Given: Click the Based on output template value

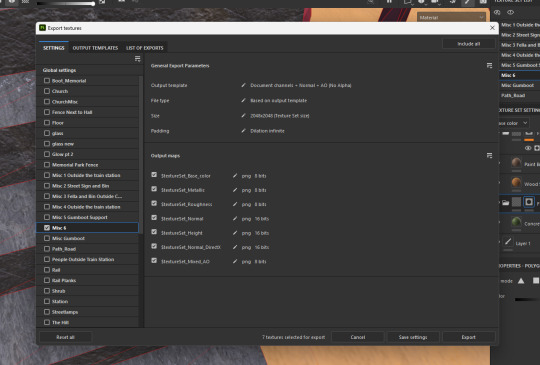Looking at the screenshot, I should pos(278,100).
